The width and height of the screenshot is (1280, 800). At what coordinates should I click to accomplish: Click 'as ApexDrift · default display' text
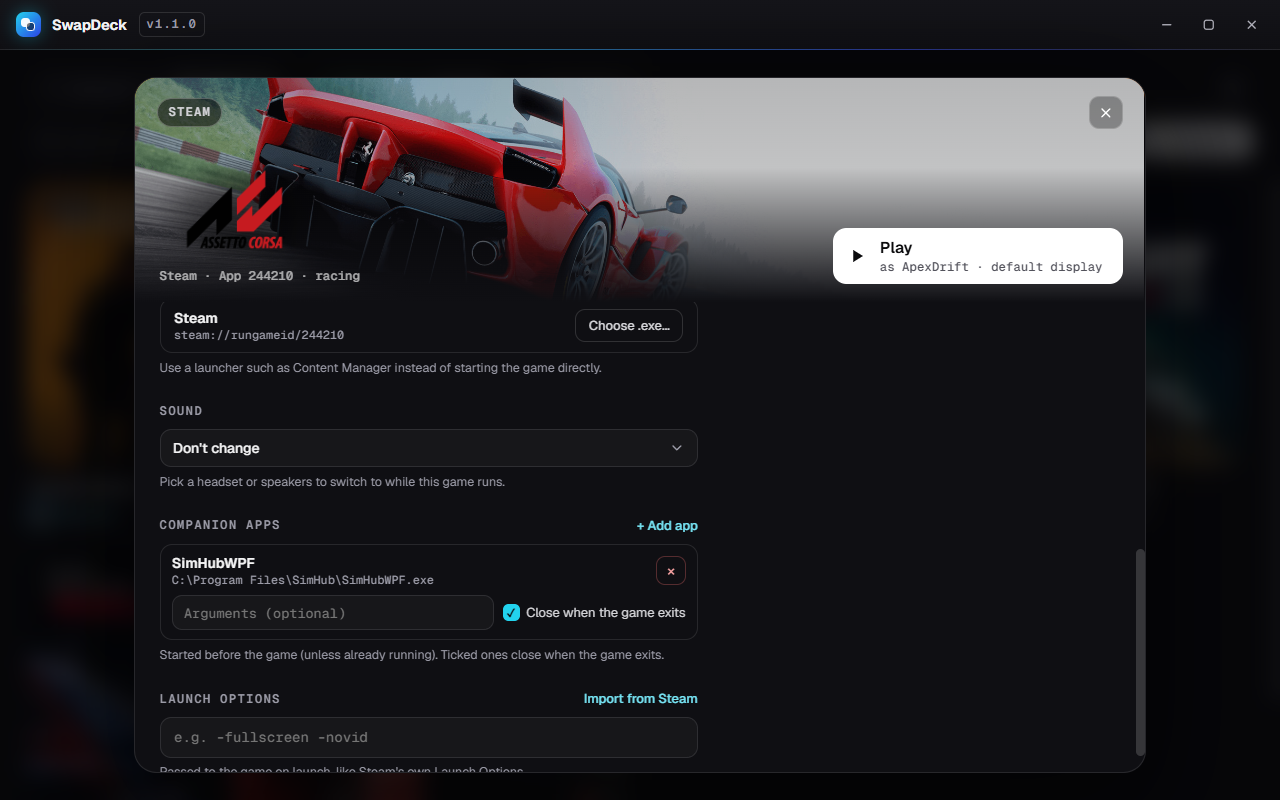tap(991, 267)
